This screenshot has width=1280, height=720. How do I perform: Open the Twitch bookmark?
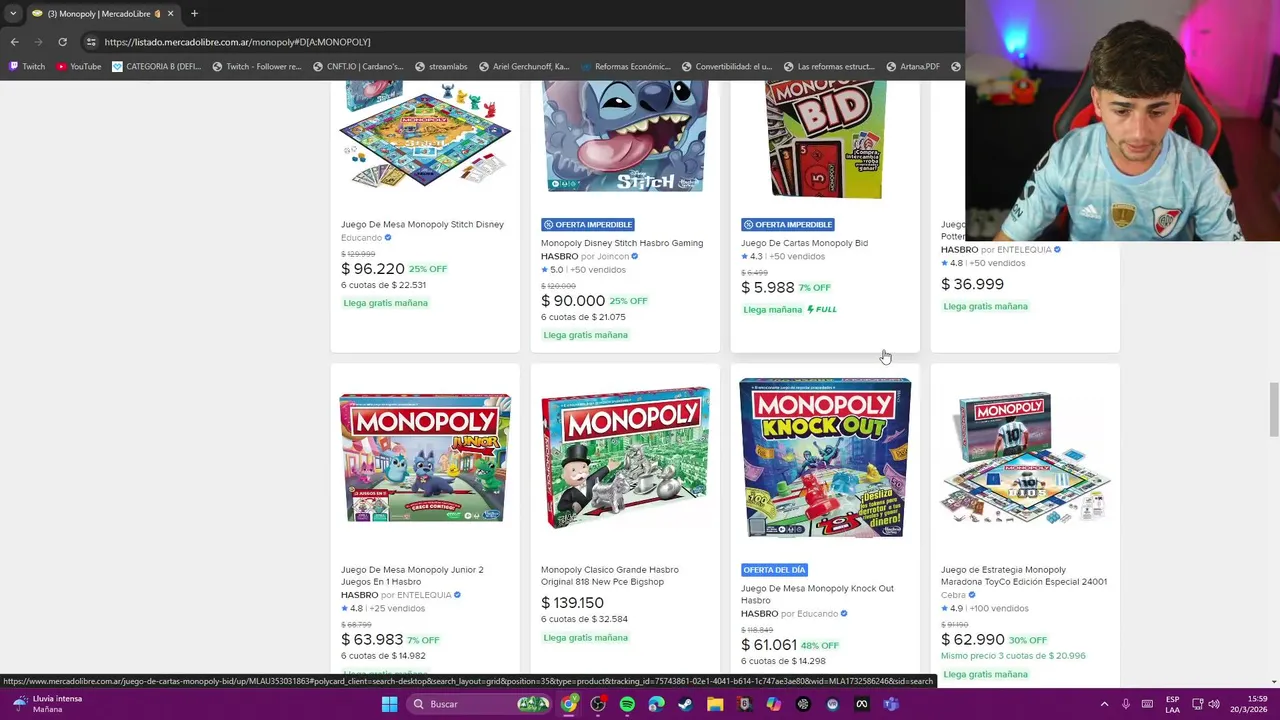click(27, 67)
